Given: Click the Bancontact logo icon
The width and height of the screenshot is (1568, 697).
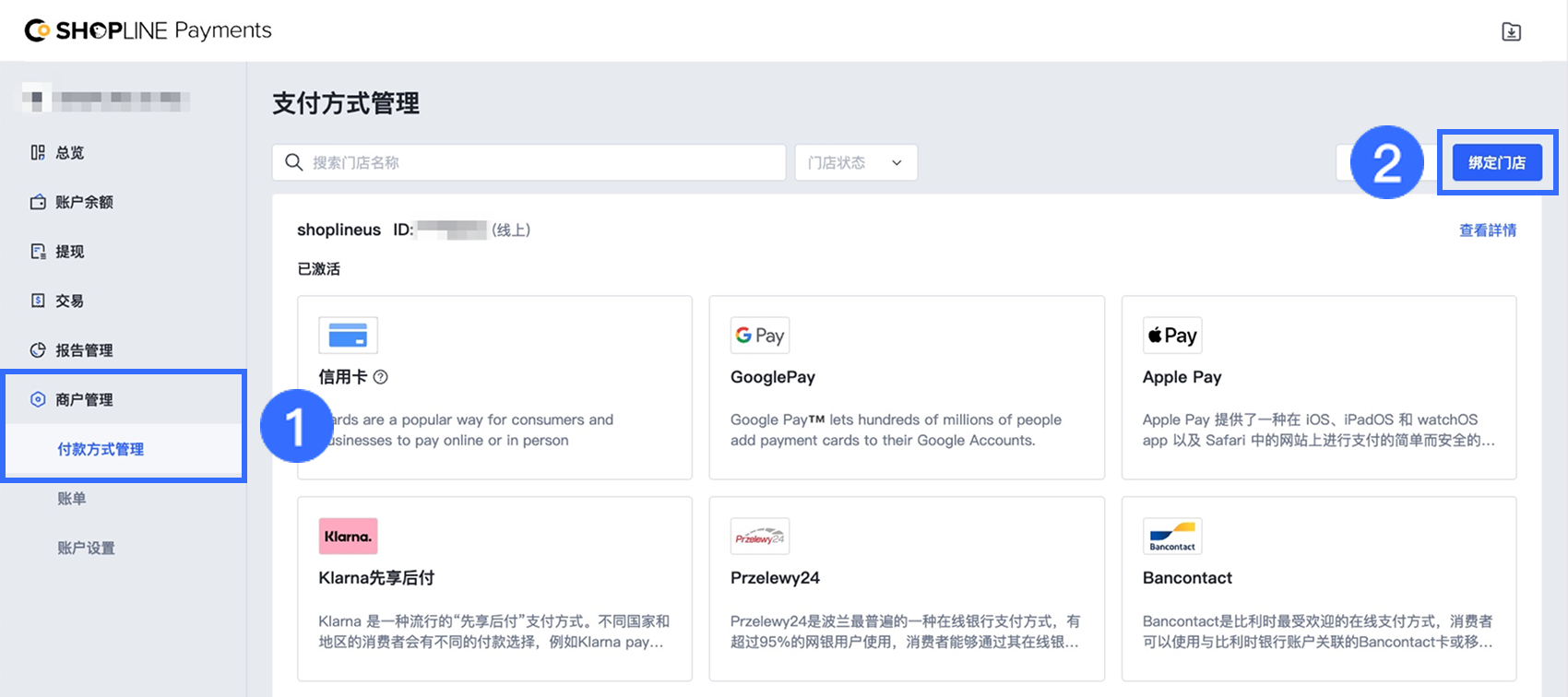Looking at the screenshot, I should [x=1171, y=537].
